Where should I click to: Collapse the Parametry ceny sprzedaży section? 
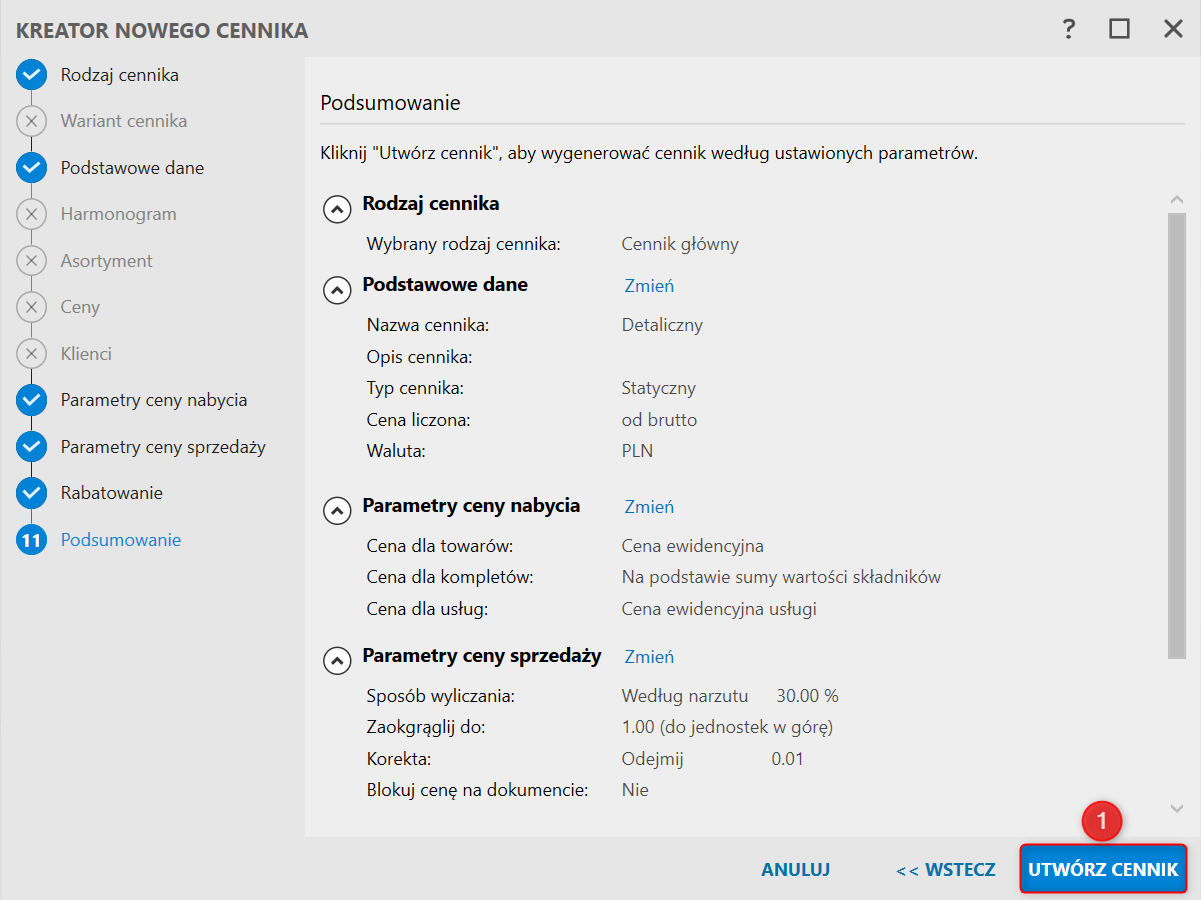click(x=337, y=660)
